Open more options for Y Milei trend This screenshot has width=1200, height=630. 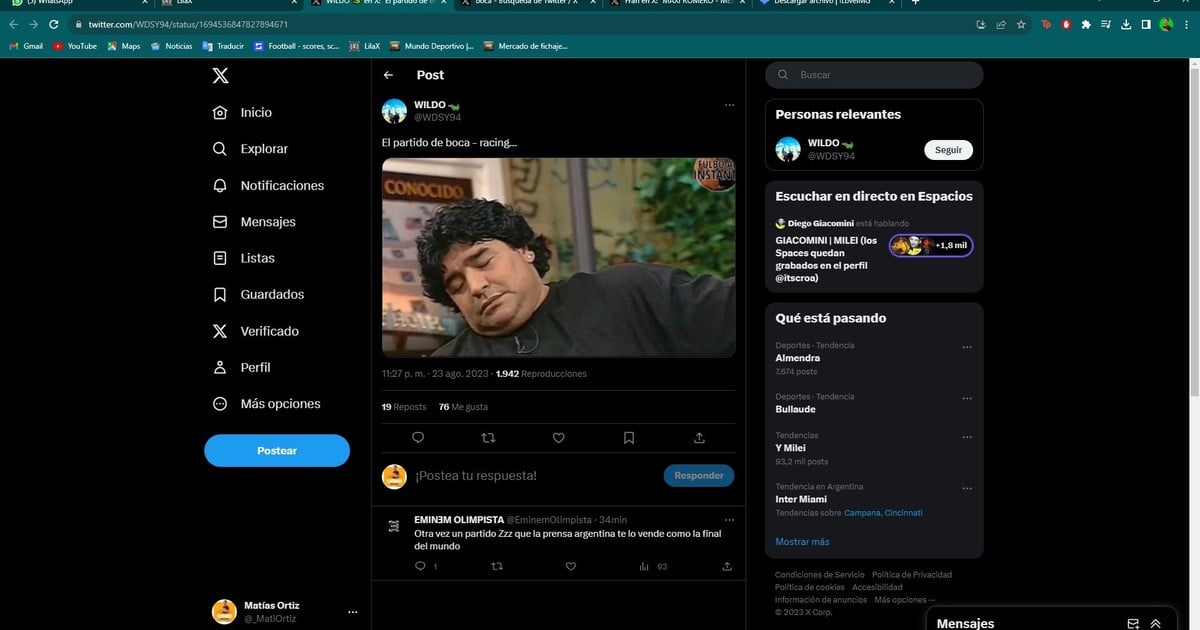(967, 437)
